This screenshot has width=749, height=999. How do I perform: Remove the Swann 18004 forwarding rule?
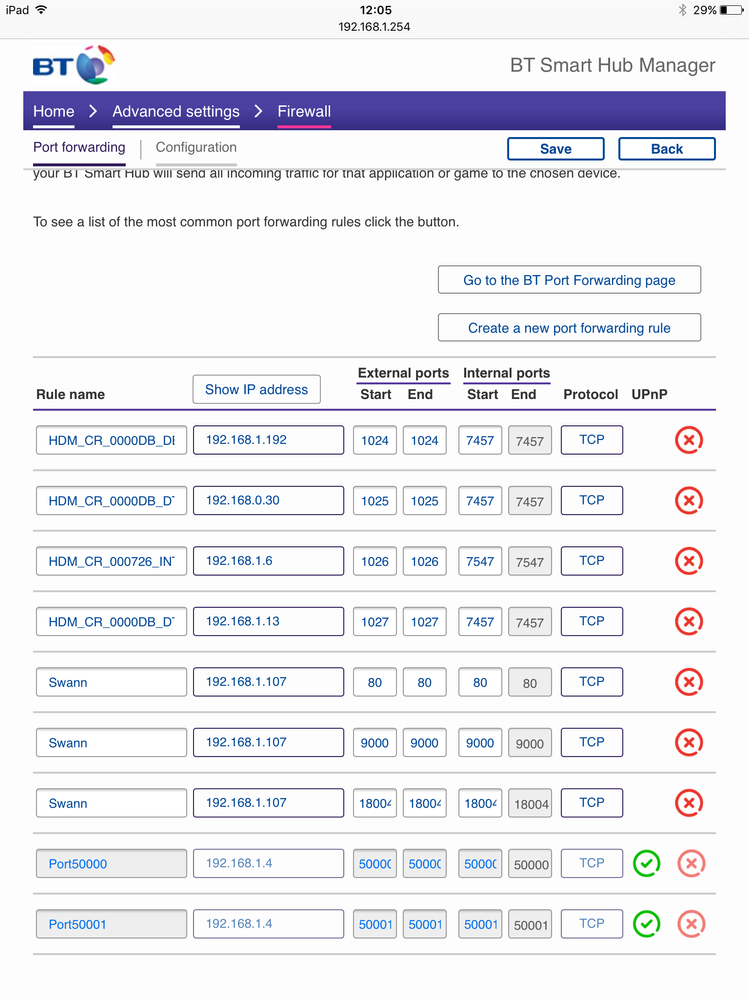tap(688, 803)
